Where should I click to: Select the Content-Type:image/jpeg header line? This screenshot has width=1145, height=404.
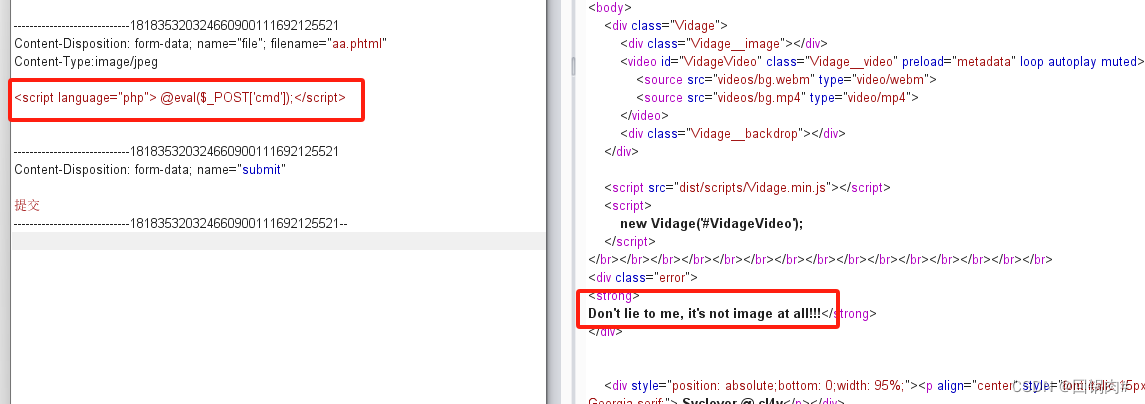86,62
